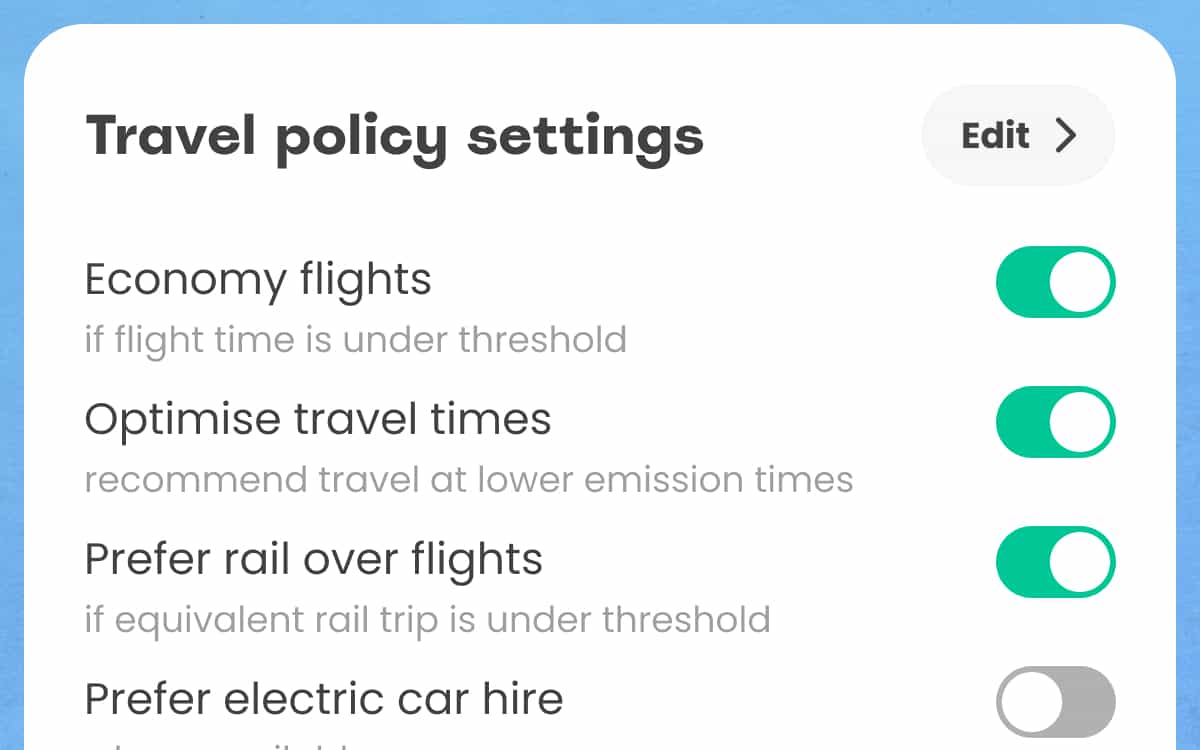Click the grey electric car hire switch track
Viewport: 1200px width, 750px height.
[1090, 700]
